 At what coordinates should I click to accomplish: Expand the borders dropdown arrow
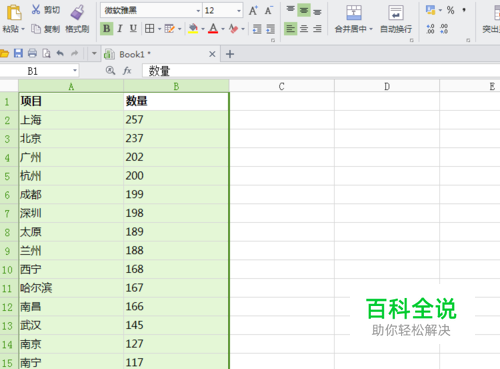(x=159, y=29)
